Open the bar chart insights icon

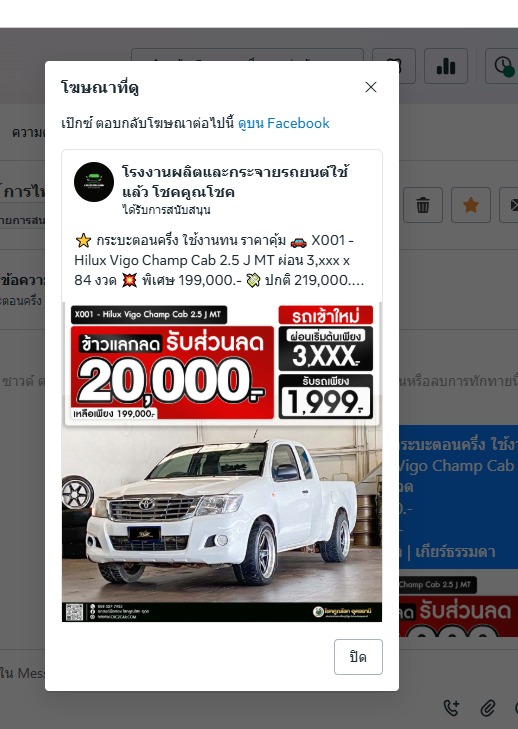click(x=446, y=66)
